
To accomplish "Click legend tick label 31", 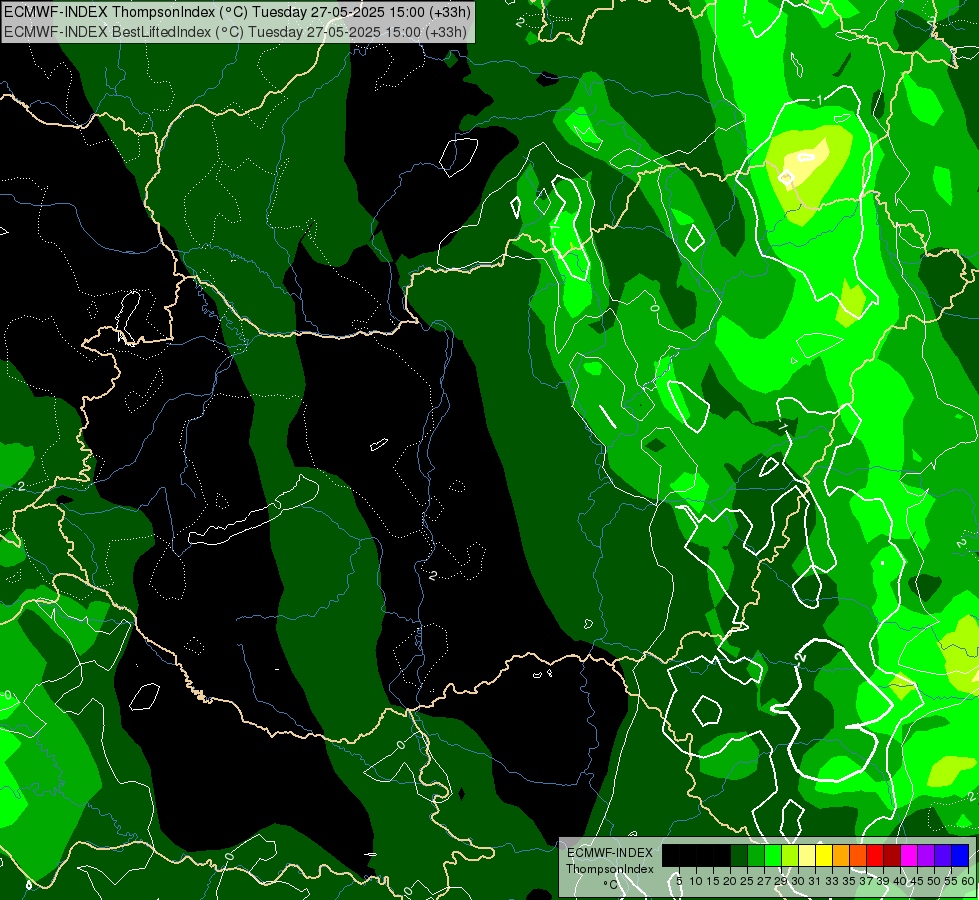I will (x=815, y=881).
